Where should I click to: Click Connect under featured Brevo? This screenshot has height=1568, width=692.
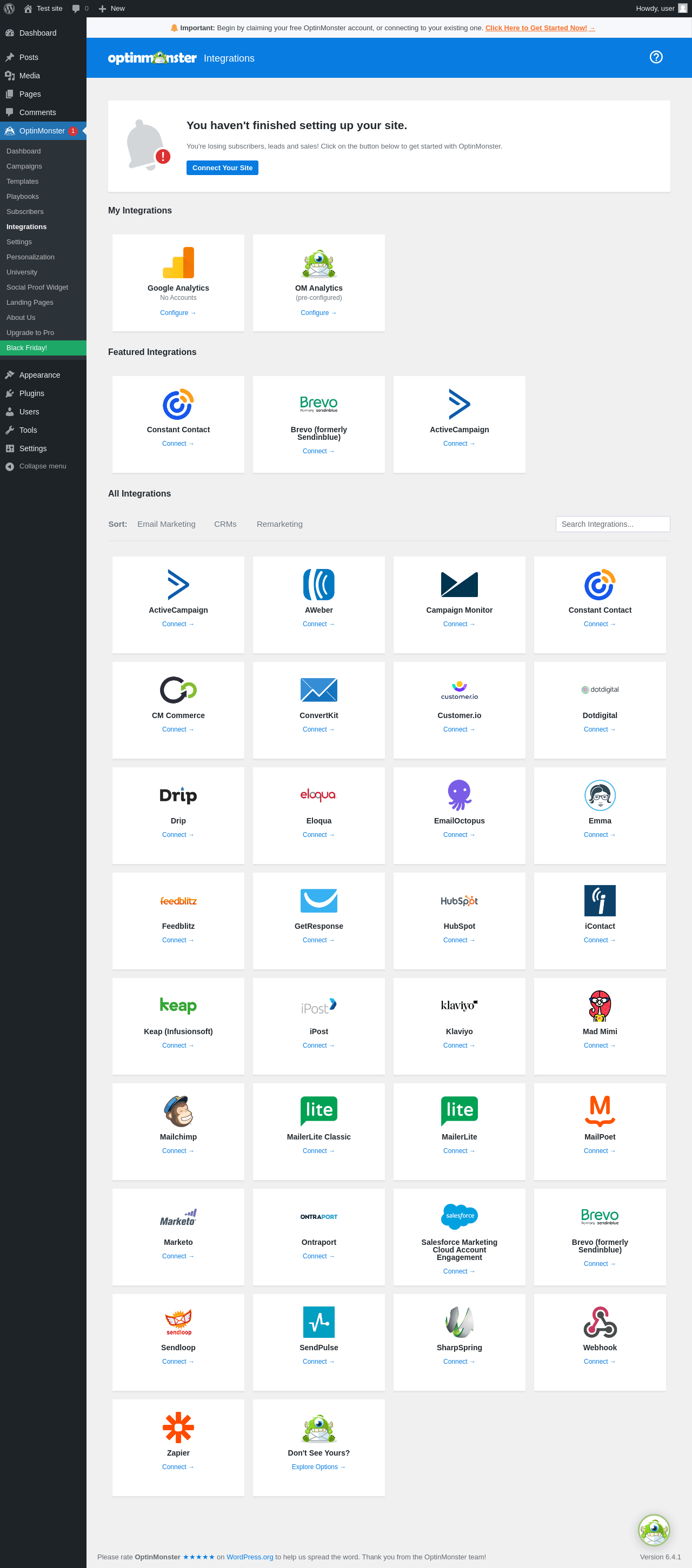pyautogui.click(x=318, y=451)
